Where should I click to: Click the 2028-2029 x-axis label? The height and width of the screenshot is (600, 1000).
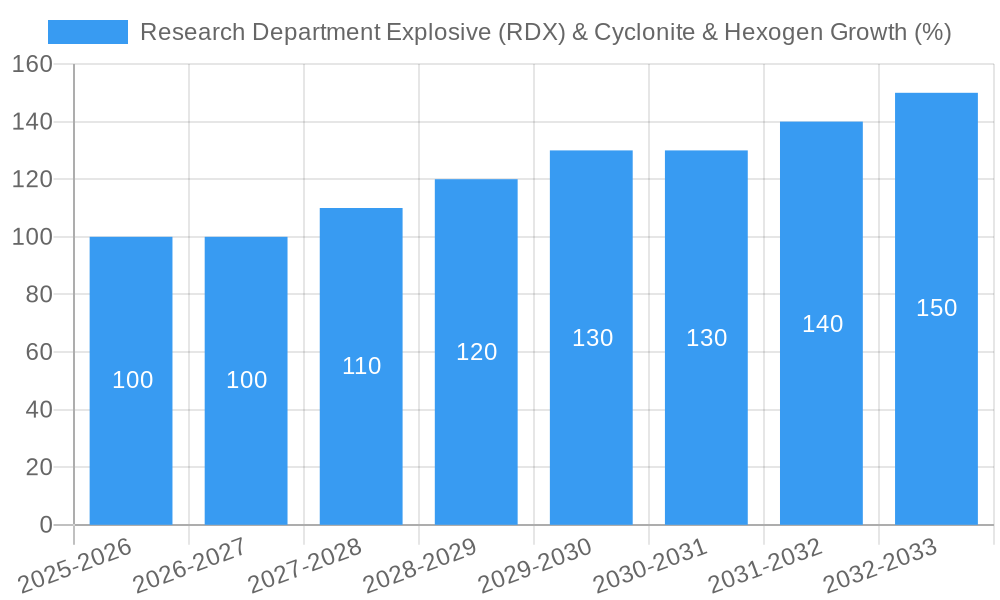(x=420, y=565)
